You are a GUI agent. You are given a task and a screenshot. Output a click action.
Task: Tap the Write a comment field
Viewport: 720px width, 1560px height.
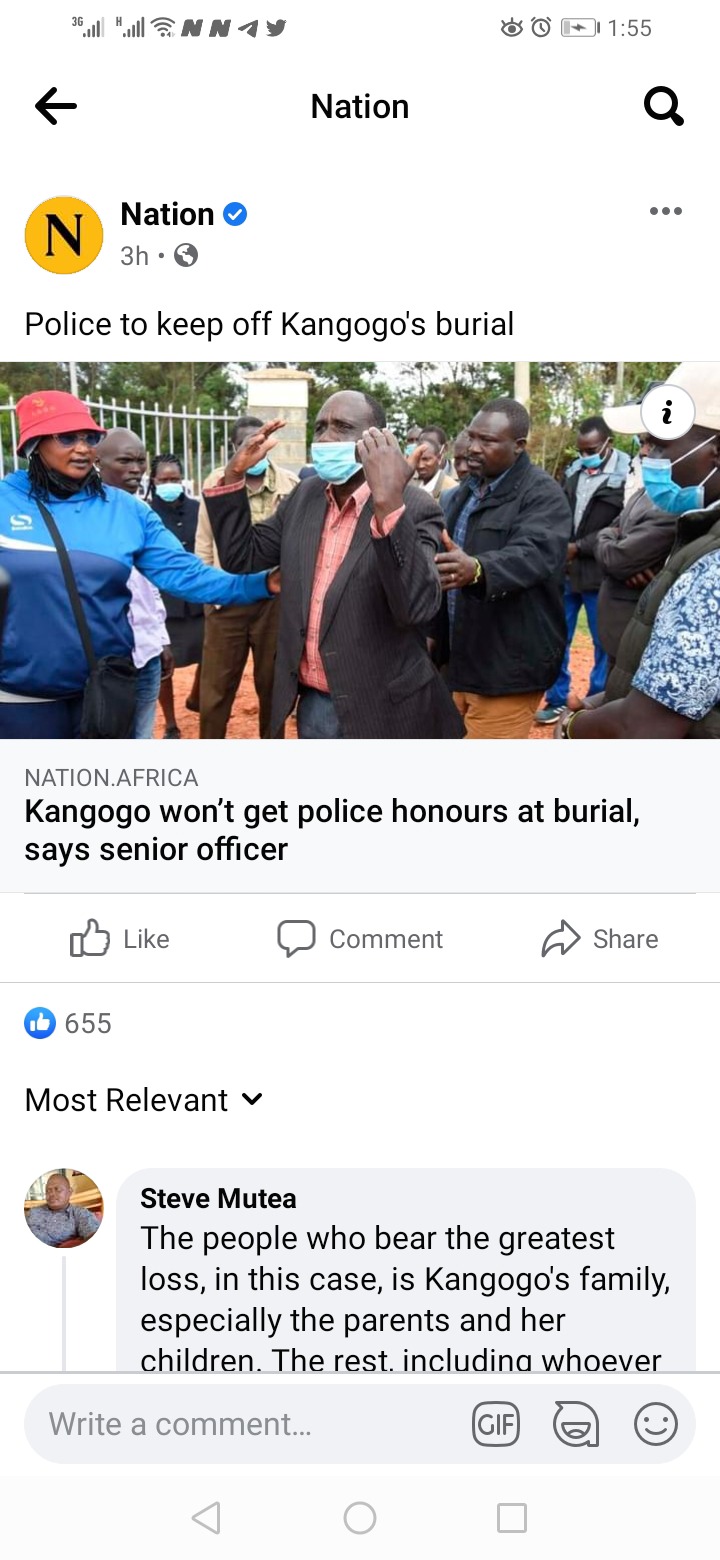250,1424
